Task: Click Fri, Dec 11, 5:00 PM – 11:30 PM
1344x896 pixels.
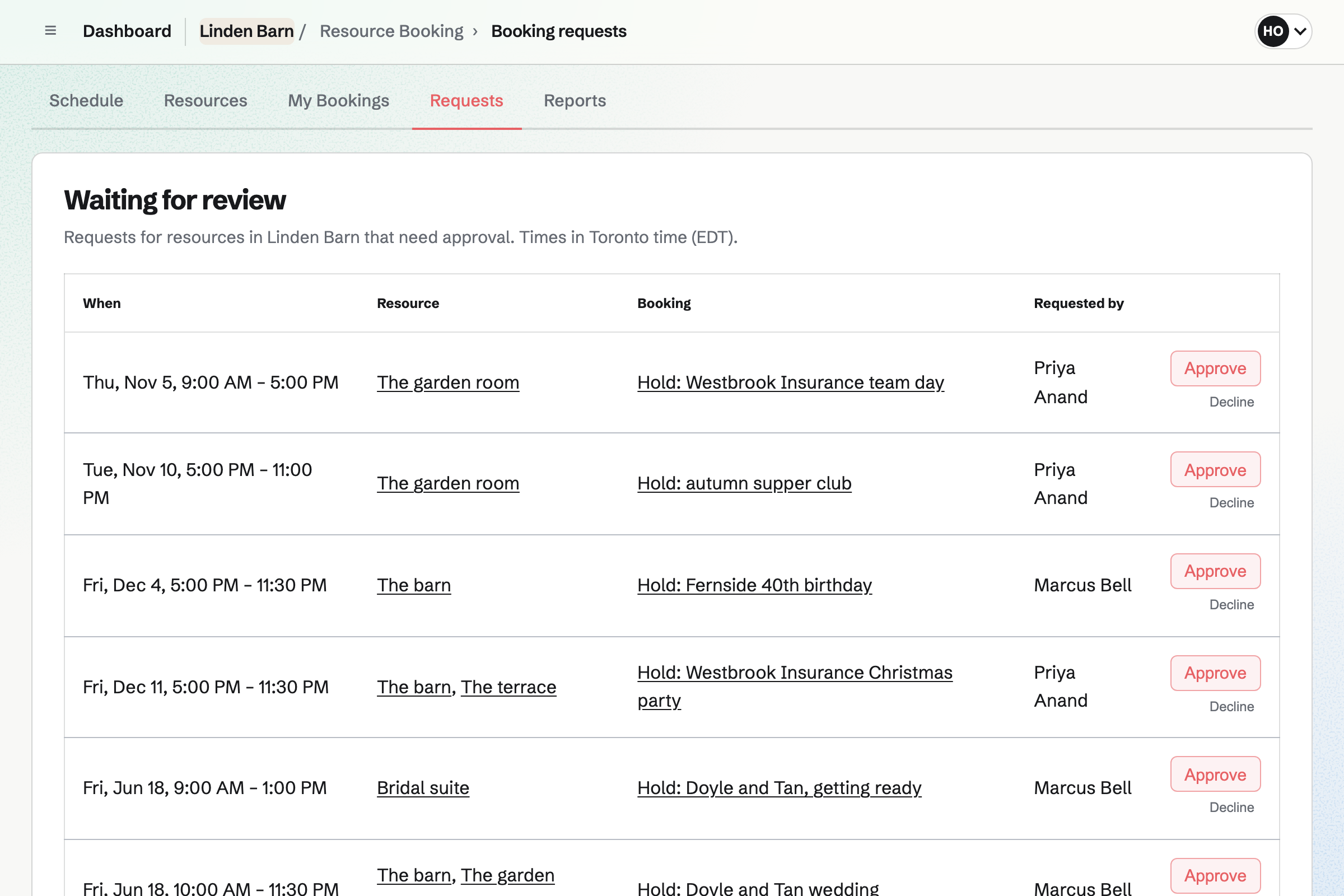Action: point(206,687)
